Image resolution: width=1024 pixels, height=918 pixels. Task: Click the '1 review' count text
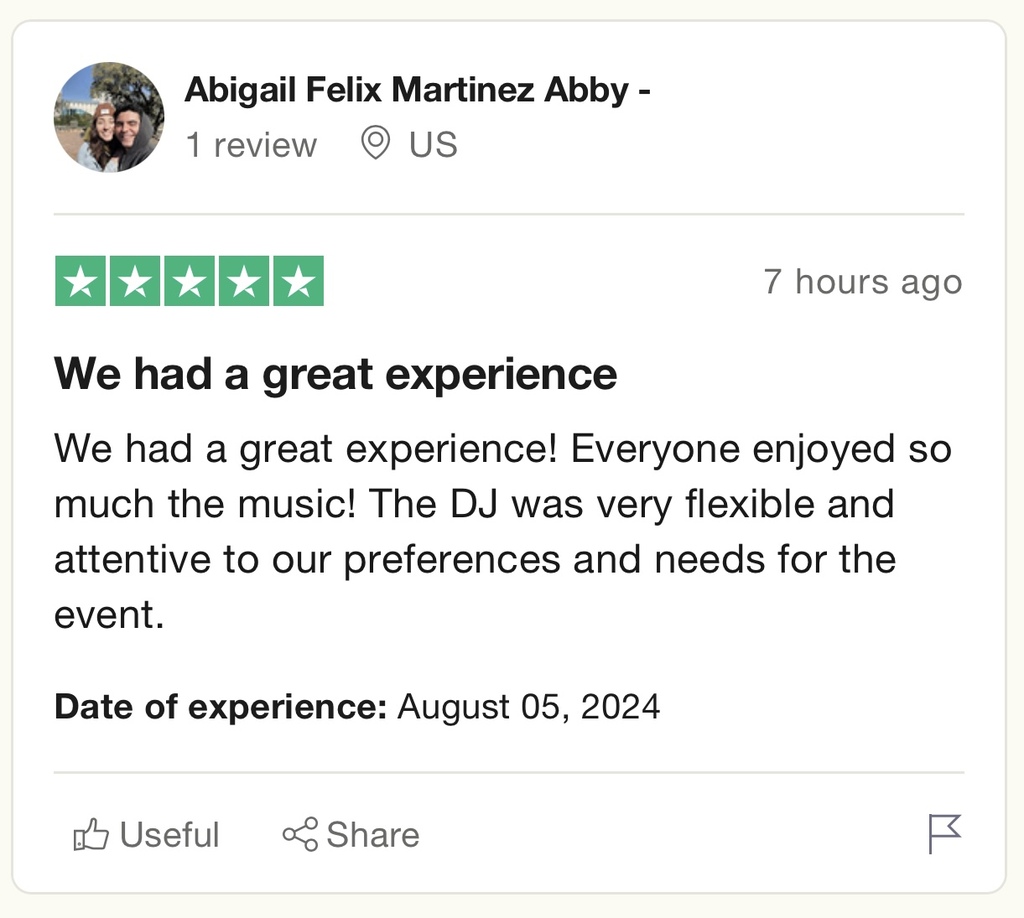[x=251, y=144]
